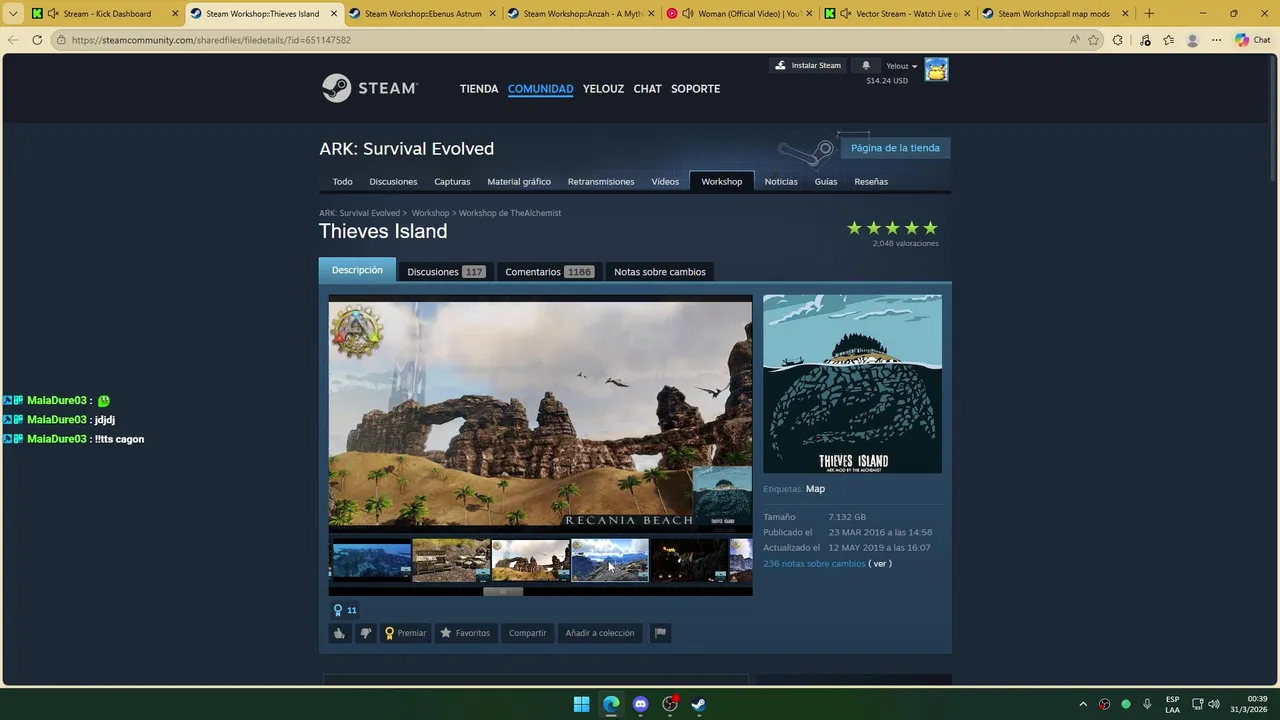Open browser Settings and more menu
This screenshot has width=1280, height=720.
pos(1216,40)
